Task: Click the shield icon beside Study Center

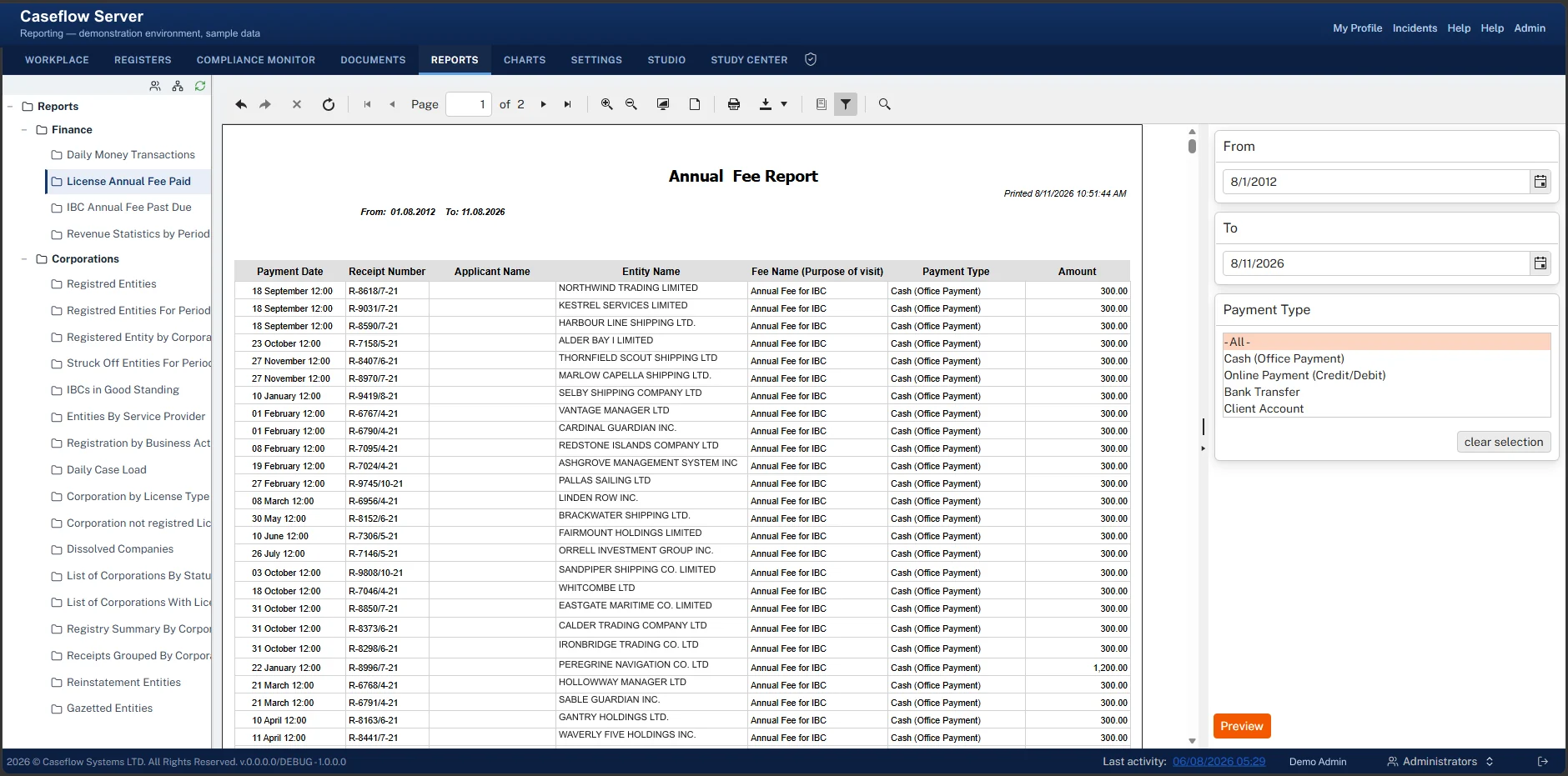Action: [811, 59]
